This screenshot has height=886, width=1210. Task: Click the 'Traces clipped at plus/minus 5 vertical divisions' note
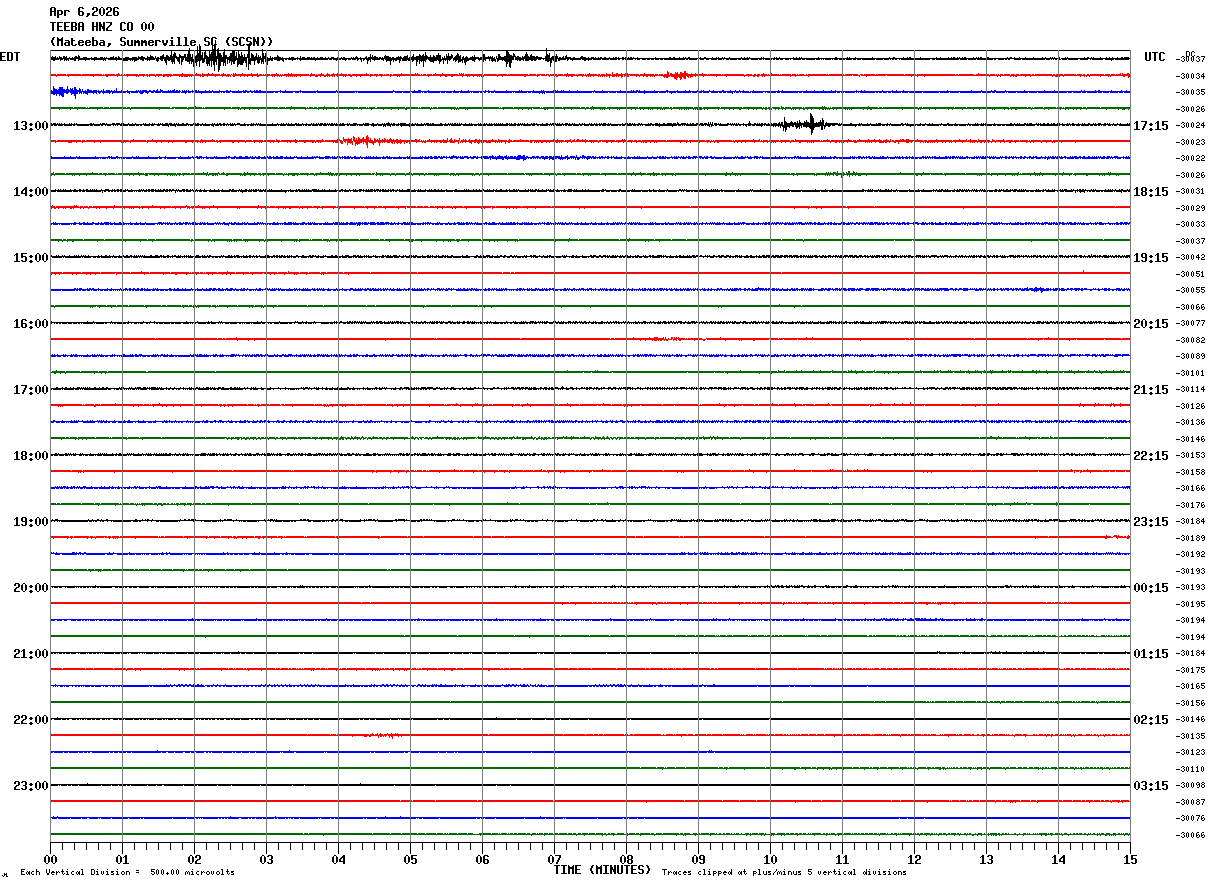[784, 873]
